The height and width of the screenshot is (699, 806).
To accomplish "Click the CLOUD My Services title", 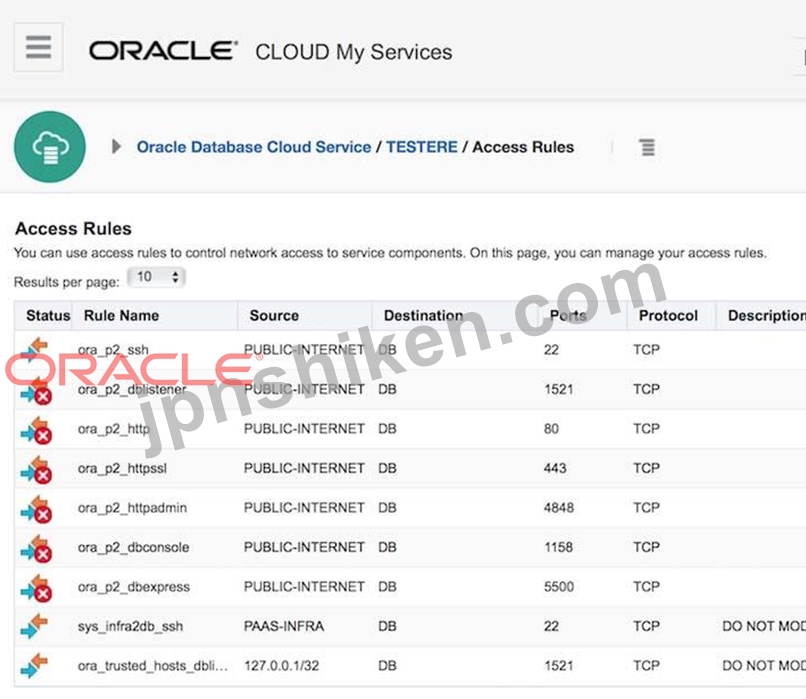I will [354, 52].
